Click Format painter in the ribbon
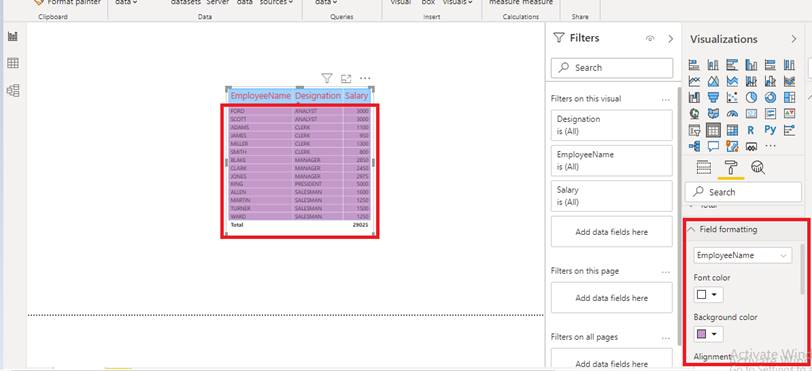Viewport: 812px width, 371px height. click(x=67, y=3)
